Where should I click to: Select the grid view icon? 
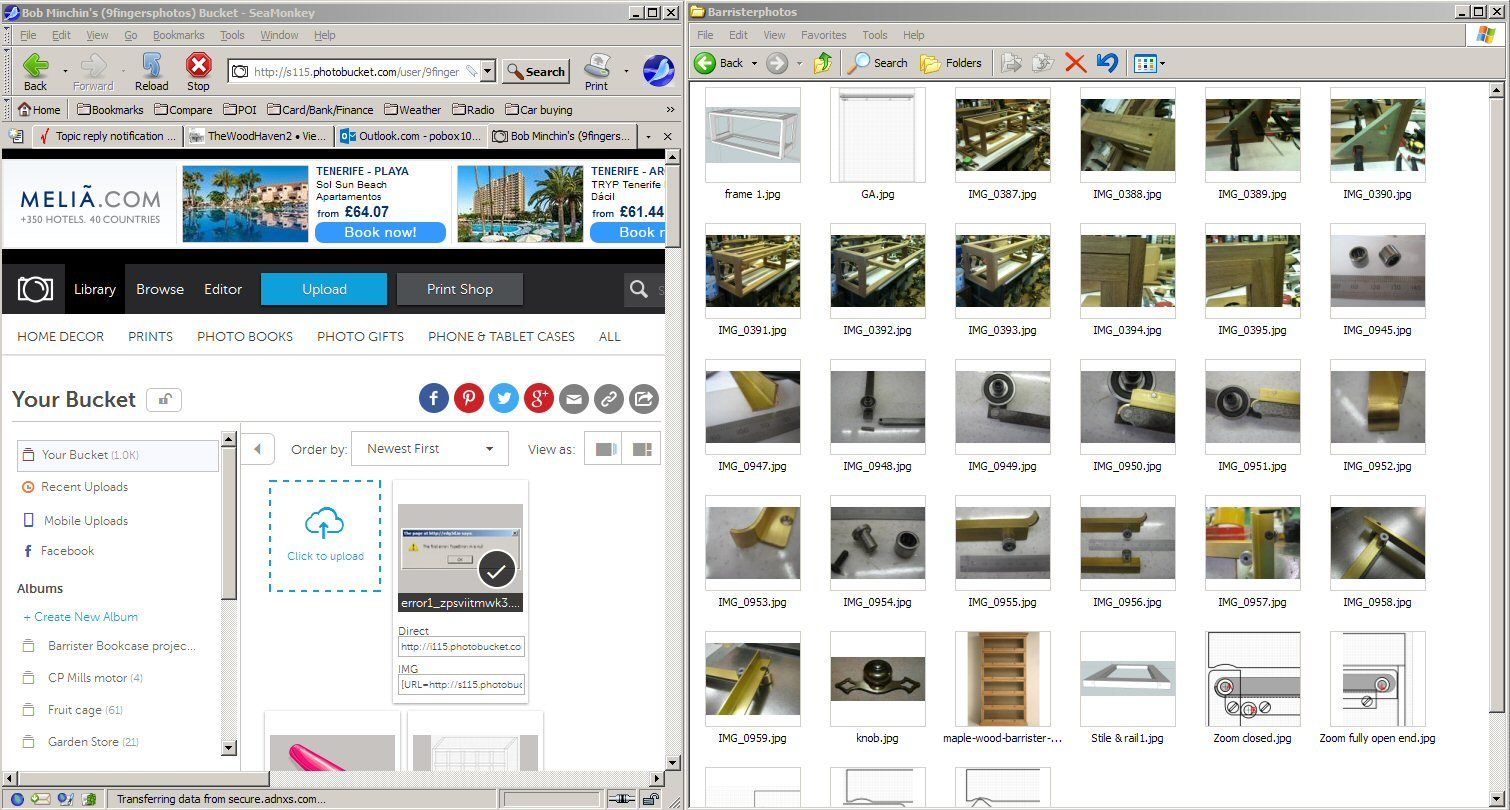pos(641,449)
